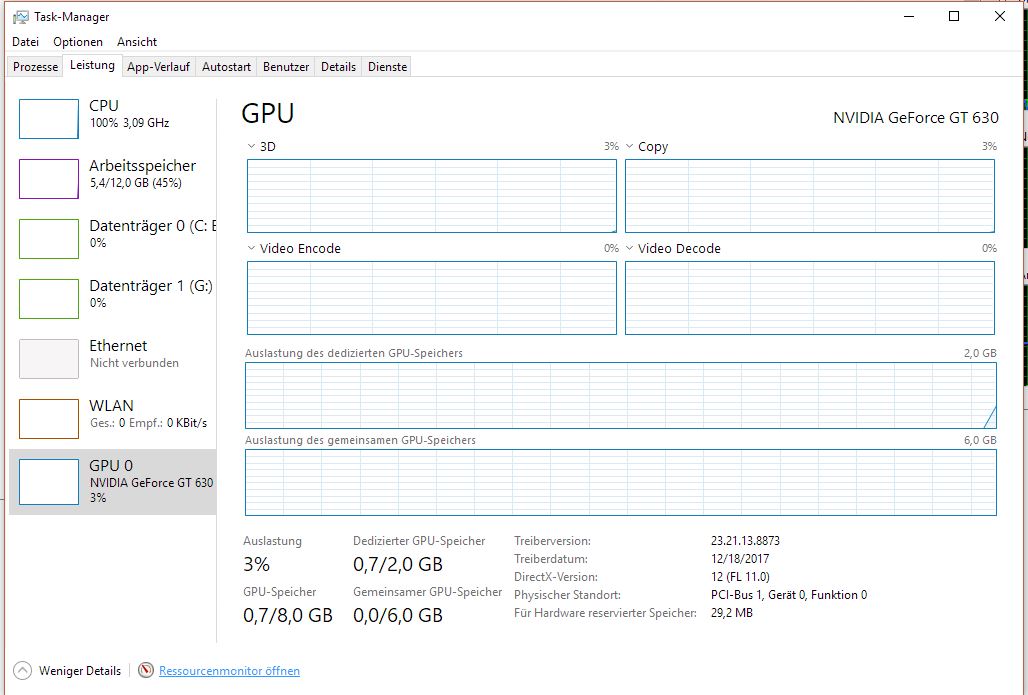Maximize the Task-Manager window

tap(955, 16)
